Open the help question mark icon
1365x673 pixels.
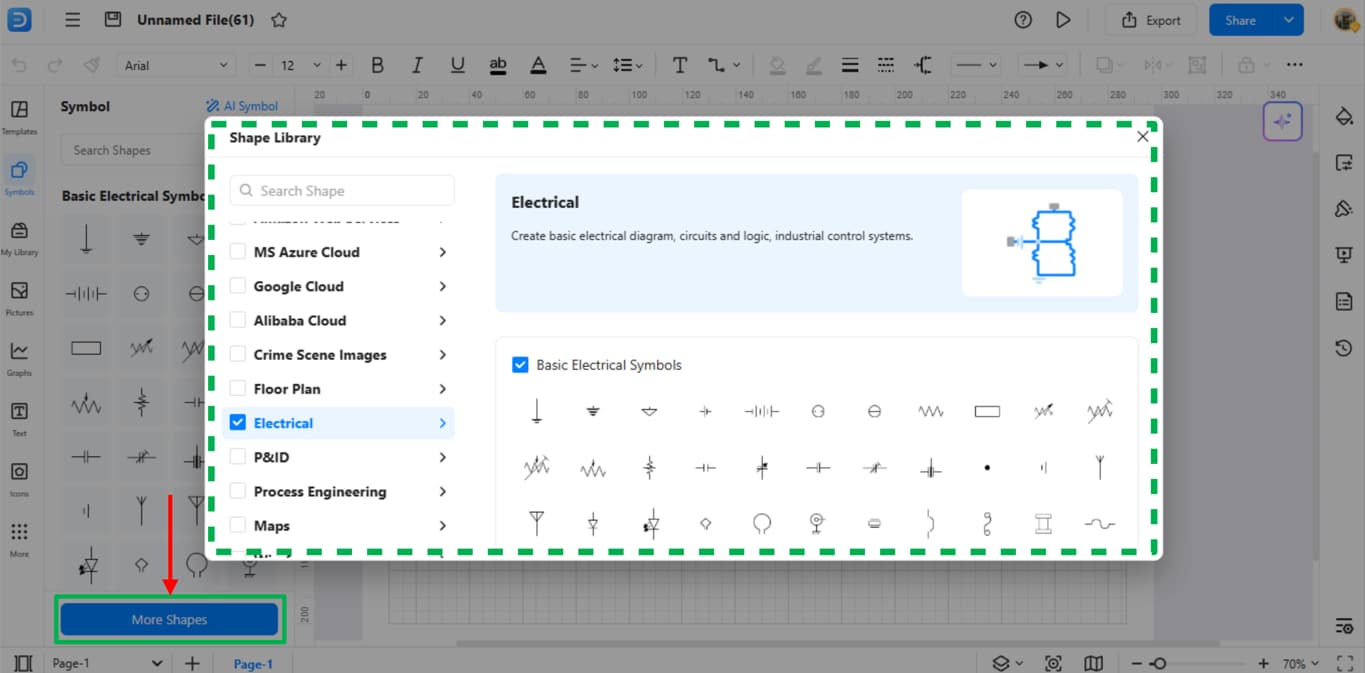1023,20
